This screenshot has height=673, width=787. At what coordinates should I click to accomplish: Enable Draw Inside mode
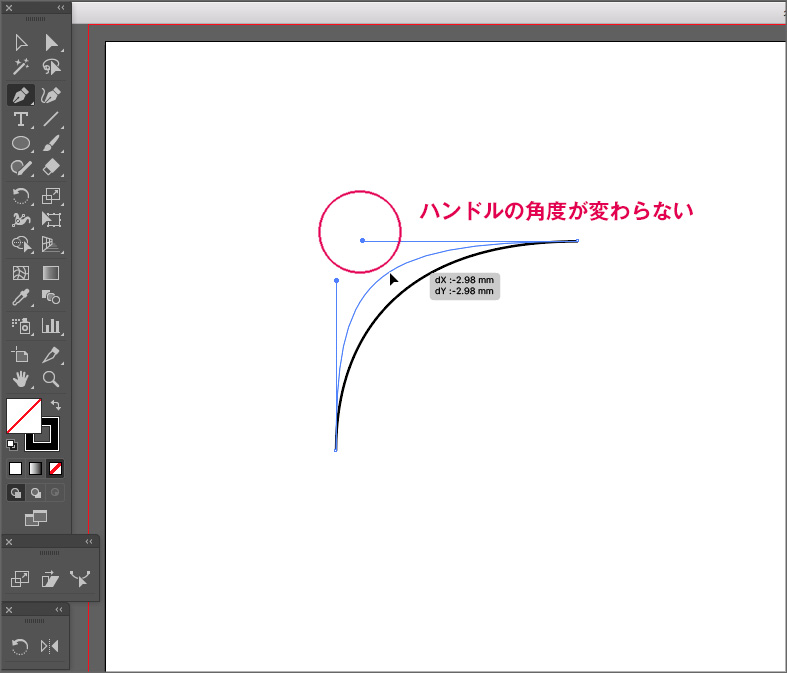55,493
